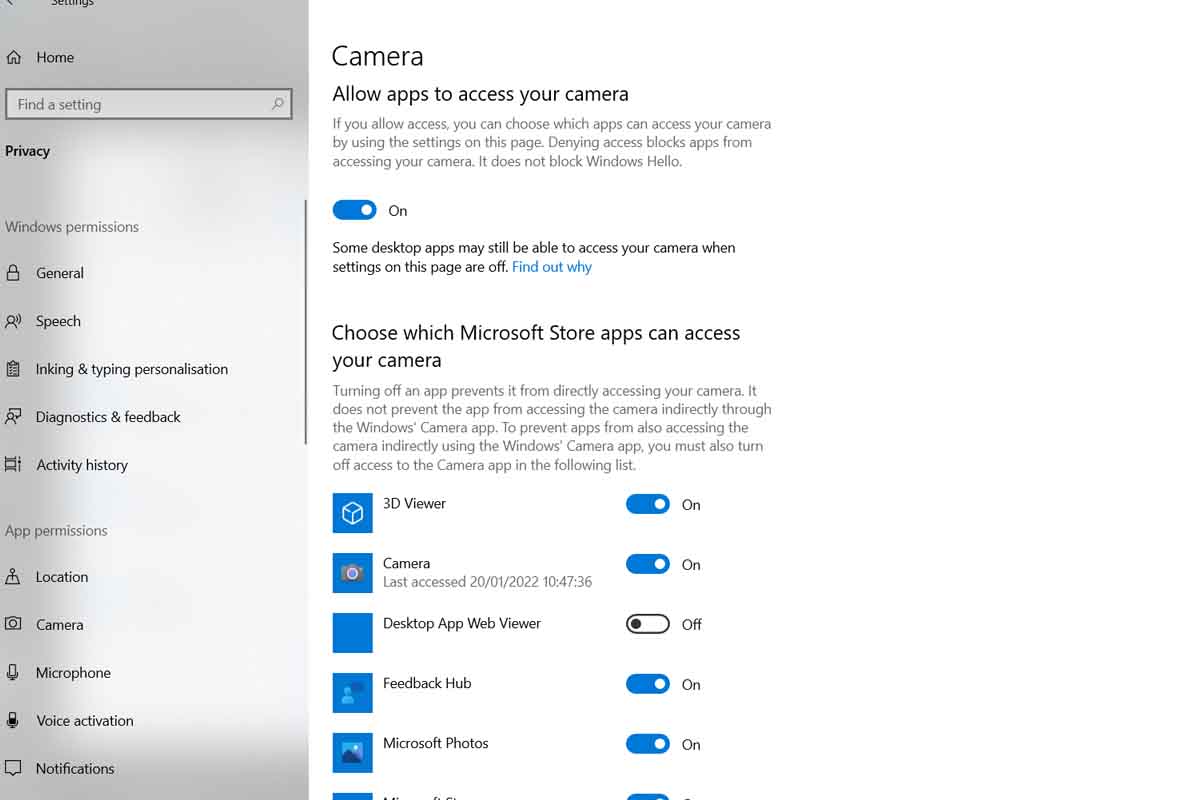Click the Home icon in sidebar
The image size is (1200, 800).
click(13, 57)
